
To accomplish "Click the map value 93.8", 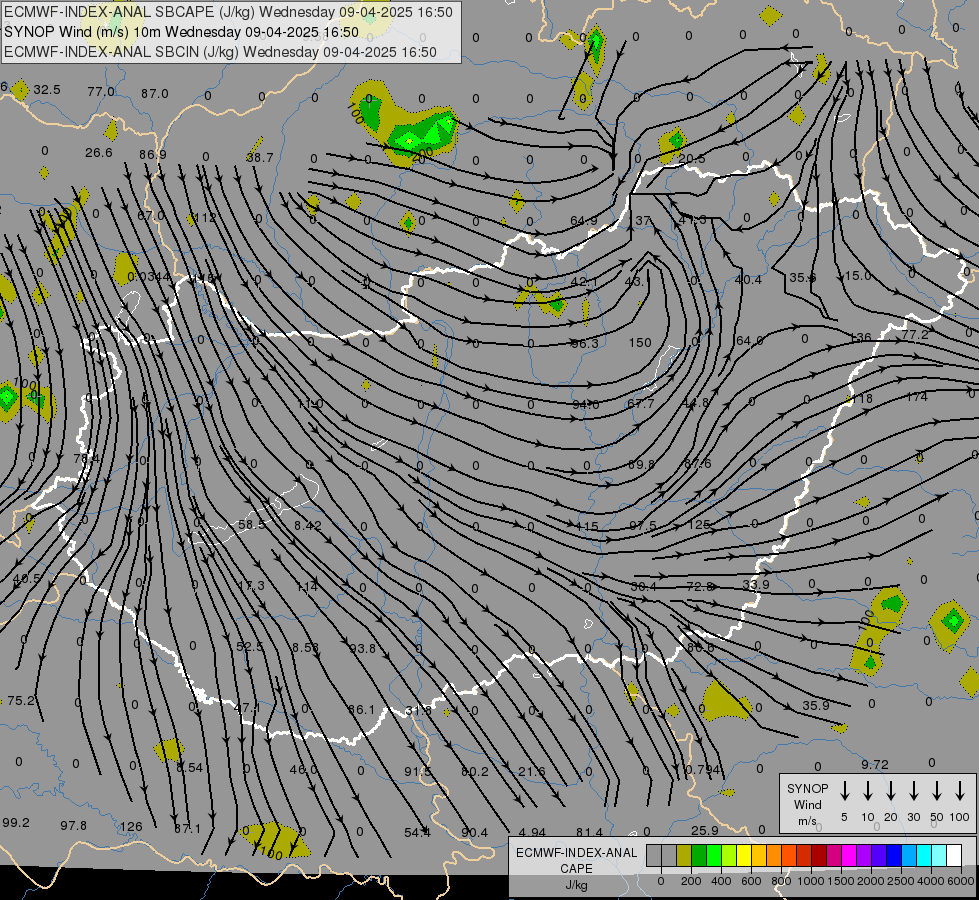I will (363, 648).
